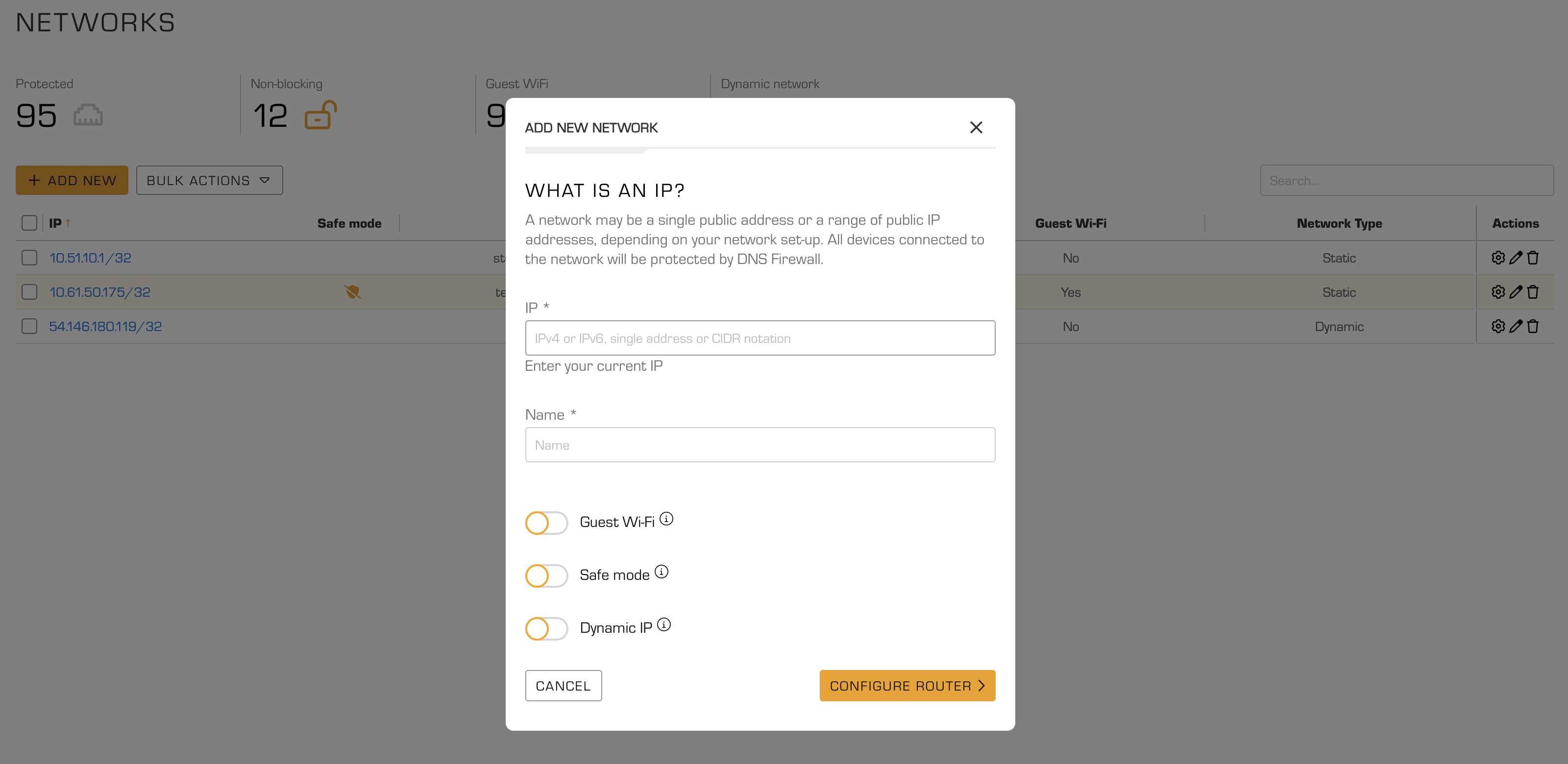Click the Dynamic IP info icon
Screen dimensions: 1568x764
click(664, 625)
